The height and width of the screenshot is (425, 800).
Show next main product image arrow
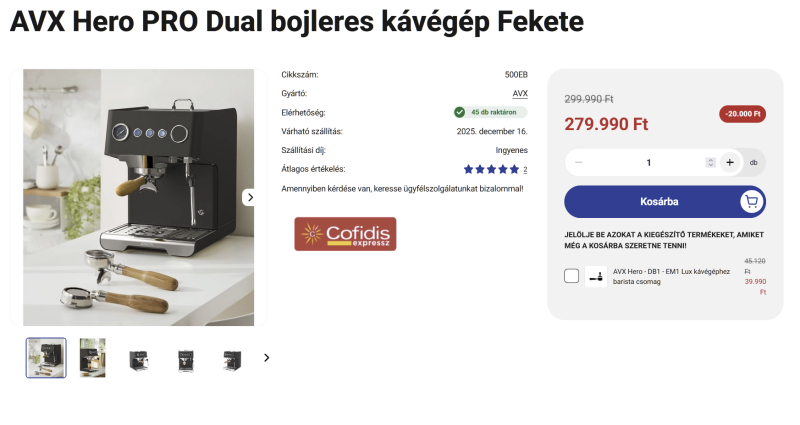pos(250,197)
